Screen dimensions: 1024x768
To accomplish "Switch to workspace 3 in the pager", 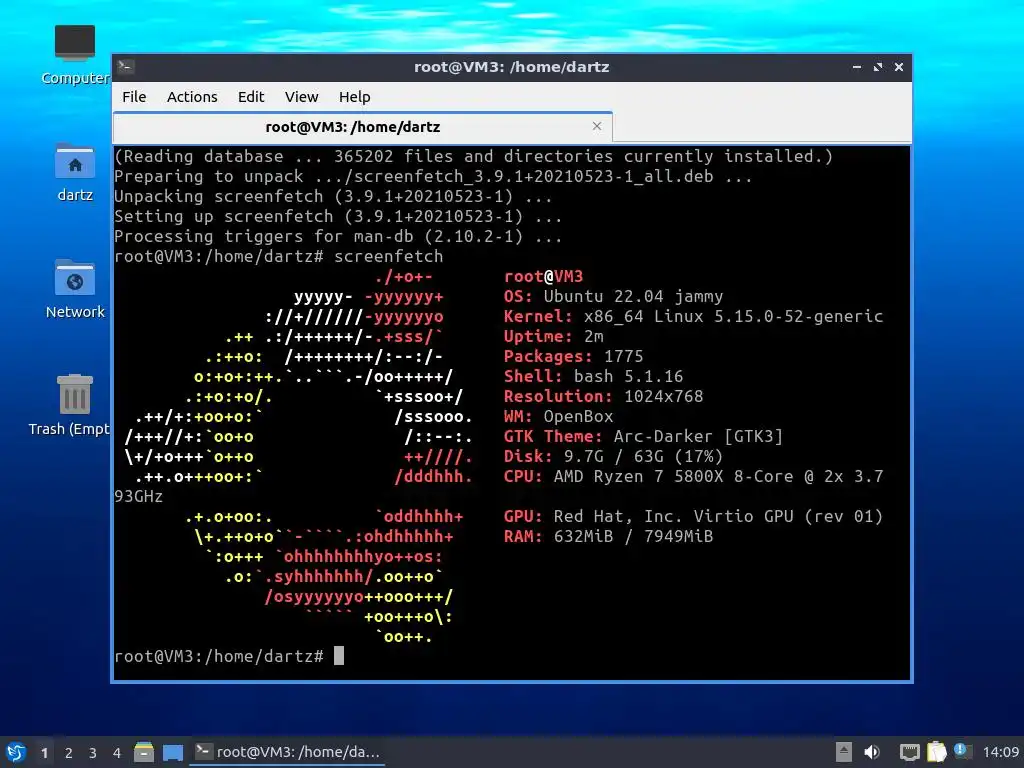I will (93, 753).
